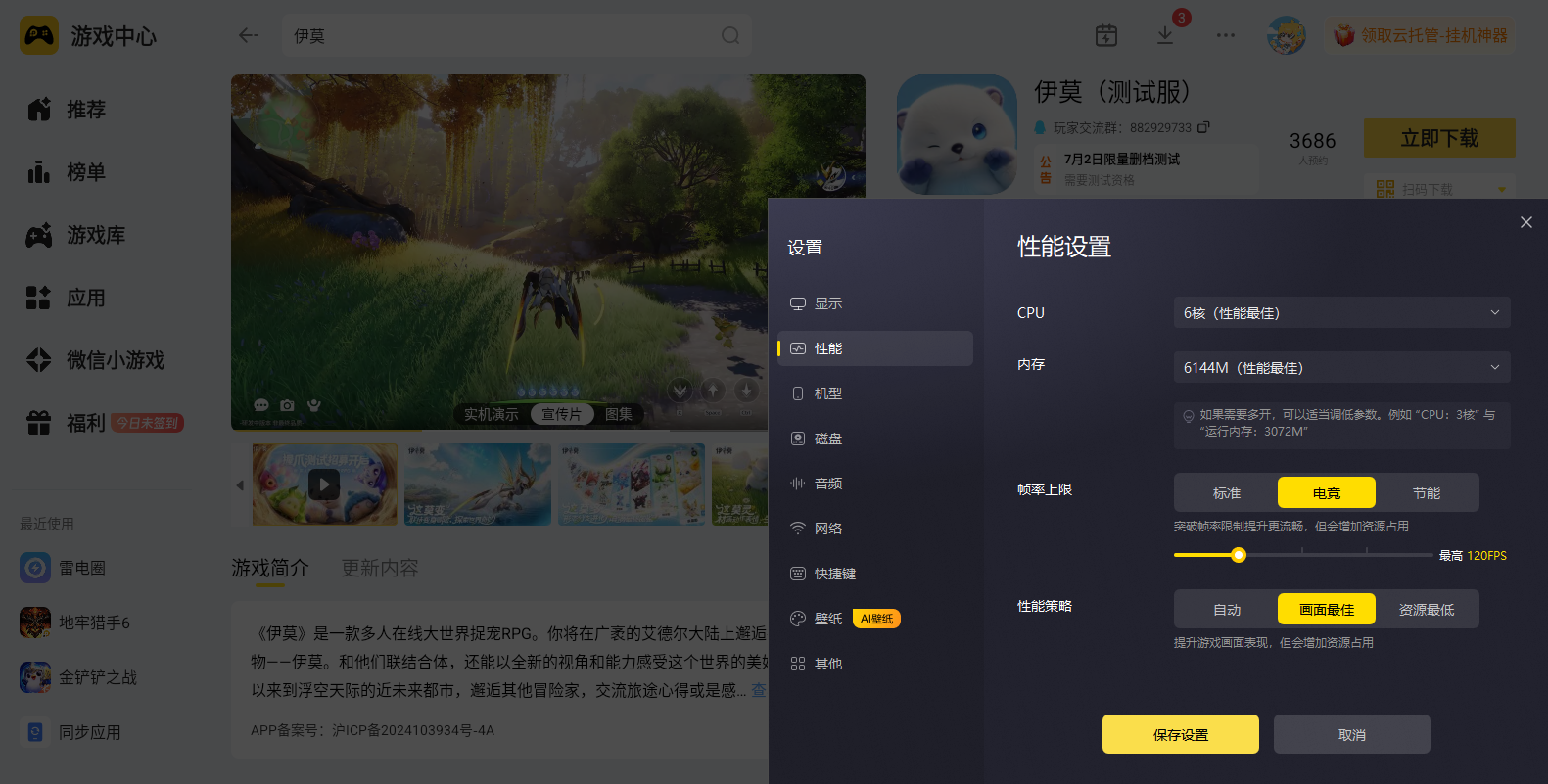Screen dimensions: 1548x784
Task: Click the 保存设置 button
Action: point(1181,734)
